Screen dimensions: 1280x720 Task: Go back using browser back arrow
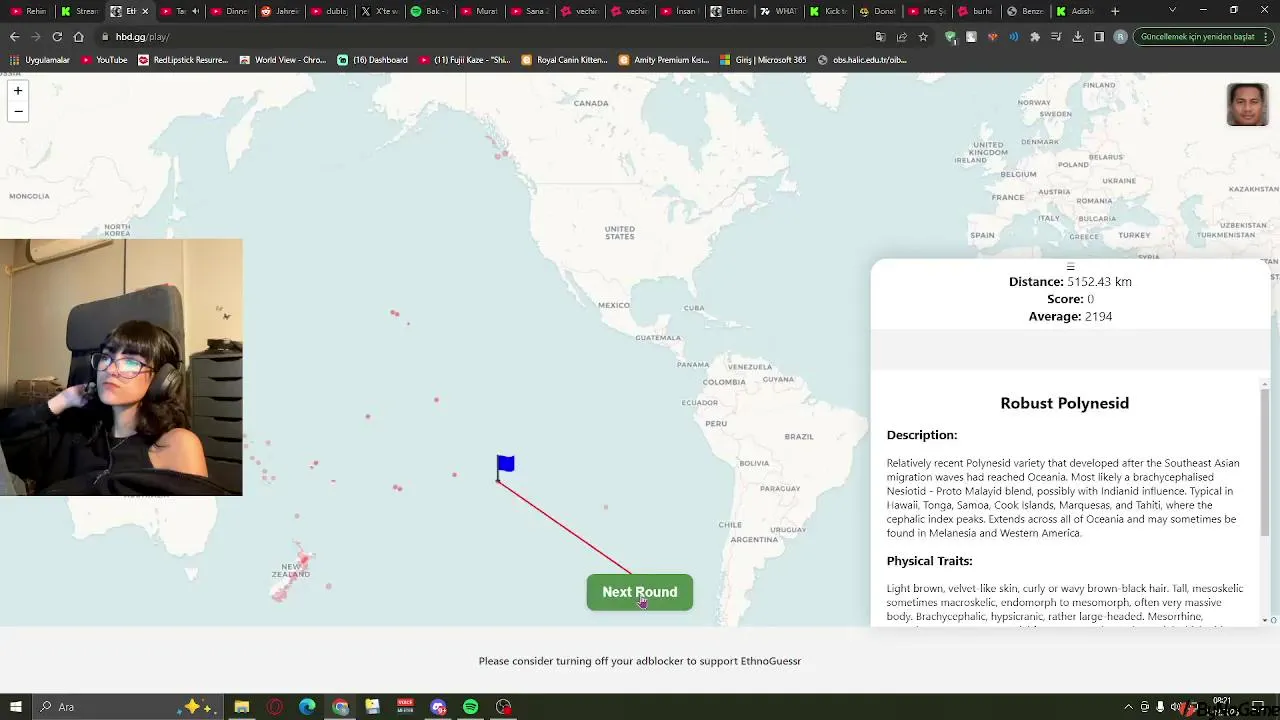(14, 37)
